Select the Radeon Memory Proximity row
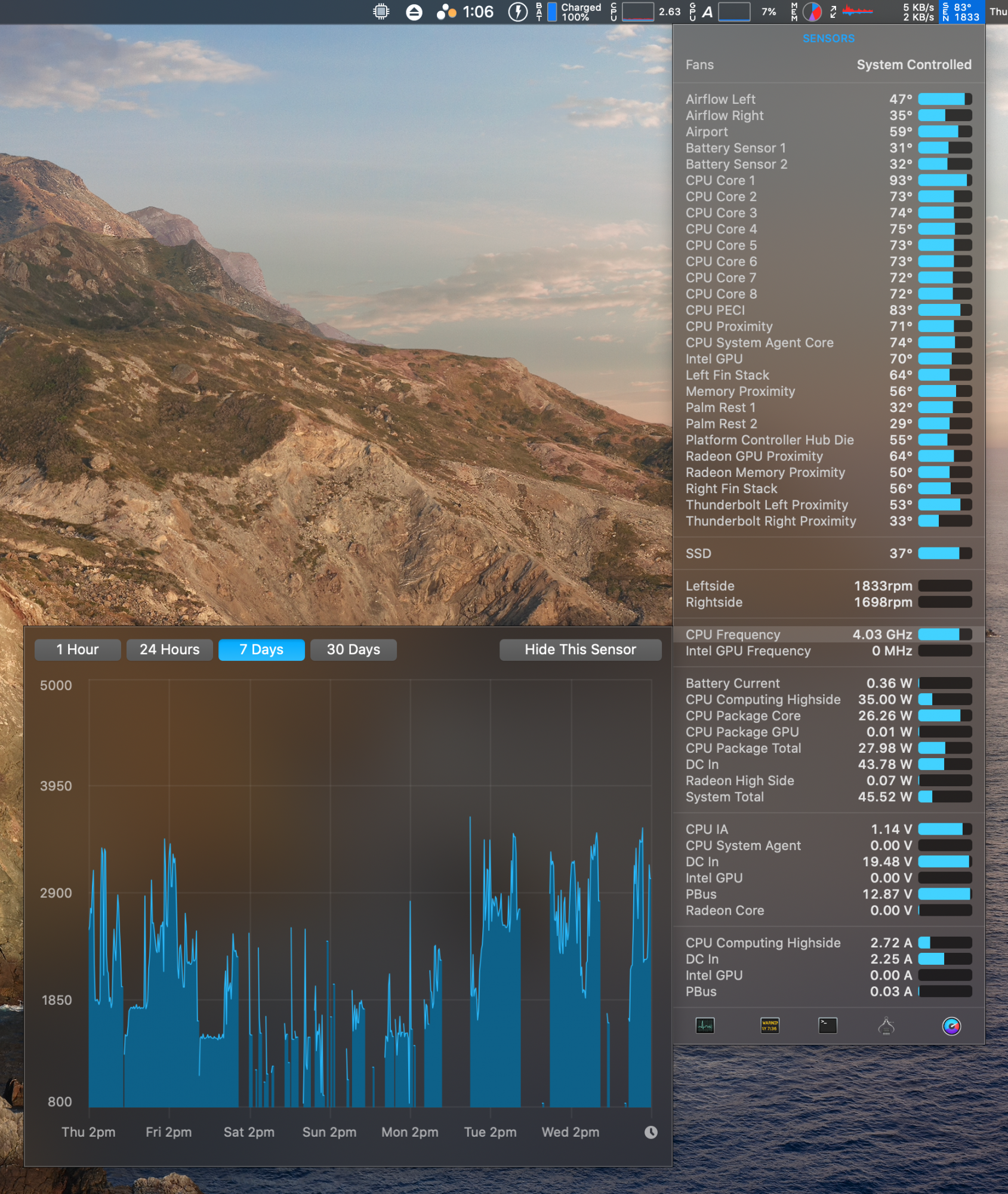Image resolution: width=1008 pixels, height=1194 pixels. coord(828,472)
